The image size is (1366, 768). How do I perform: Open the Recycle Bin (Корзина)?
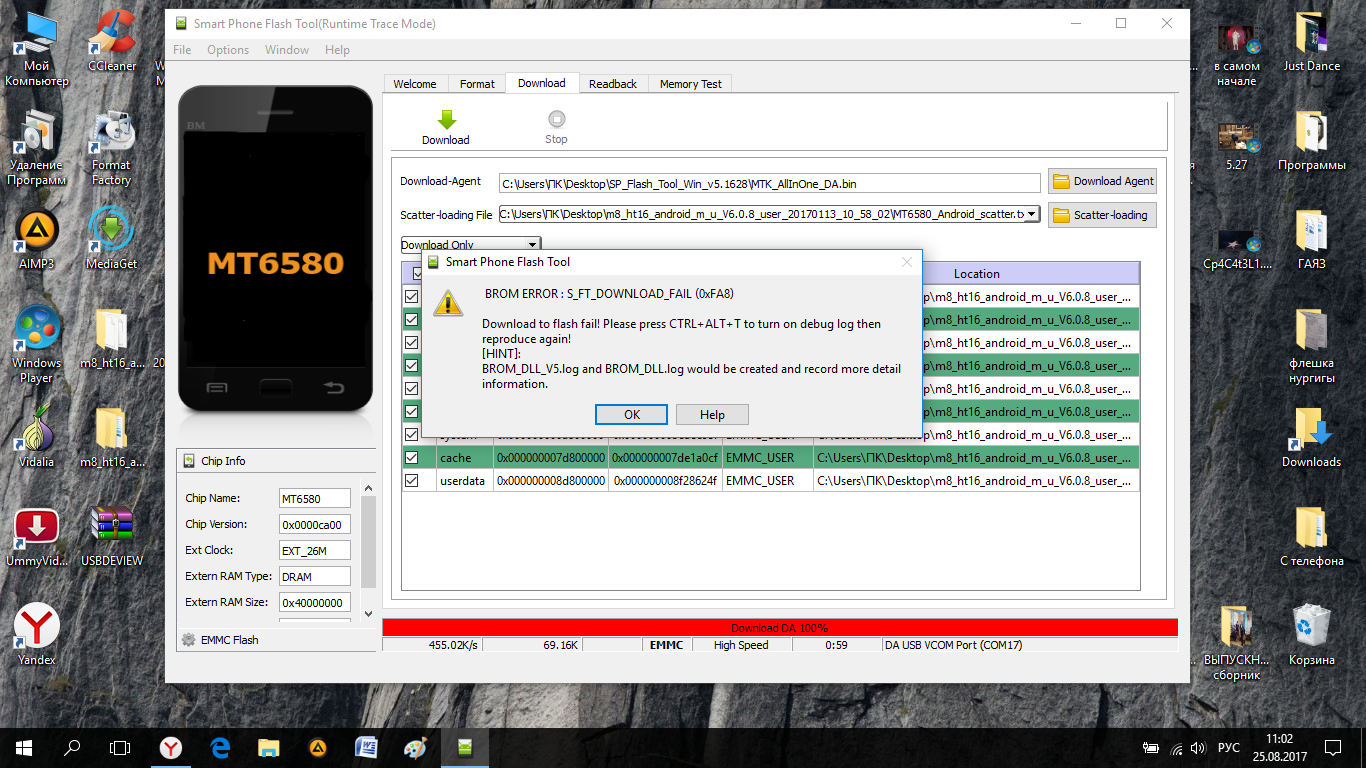[x=1311, y=627]
